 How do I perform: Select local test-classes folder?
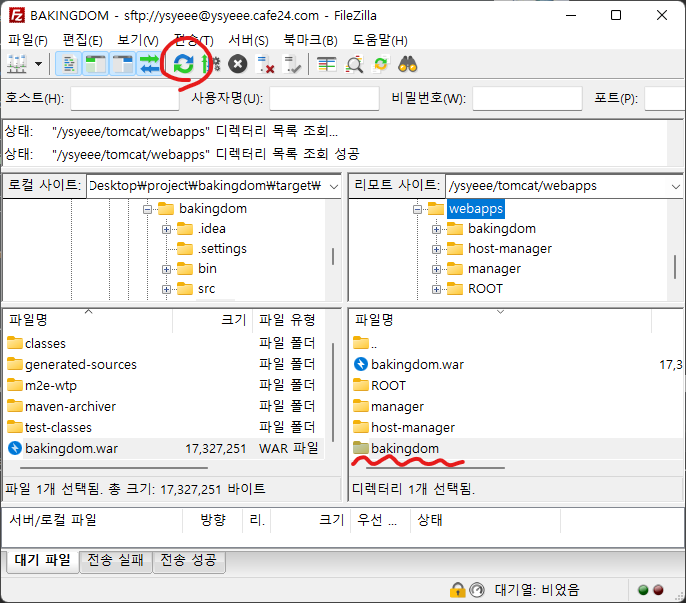(58, 428)
